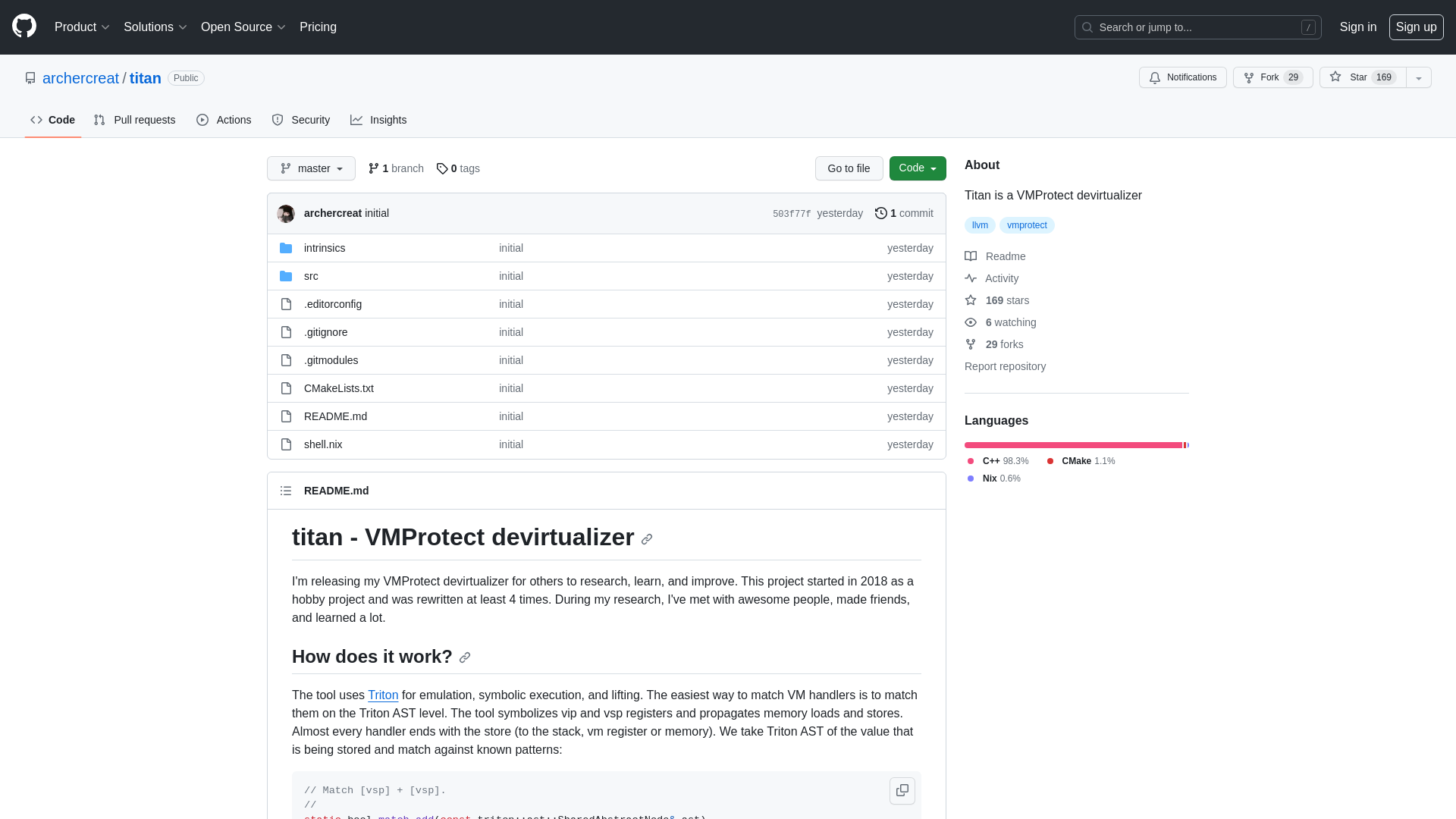Click the Sign up button
Viewport: 1456px width, 819px height.
click(1417, 27)
